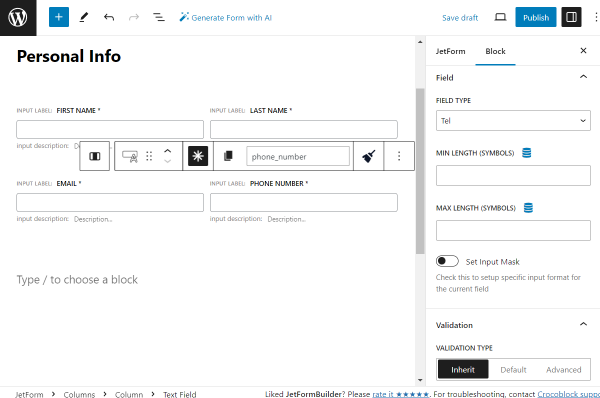The image size is (600, 398).
Task: Click the phone_number field name input
Action: 298,156
